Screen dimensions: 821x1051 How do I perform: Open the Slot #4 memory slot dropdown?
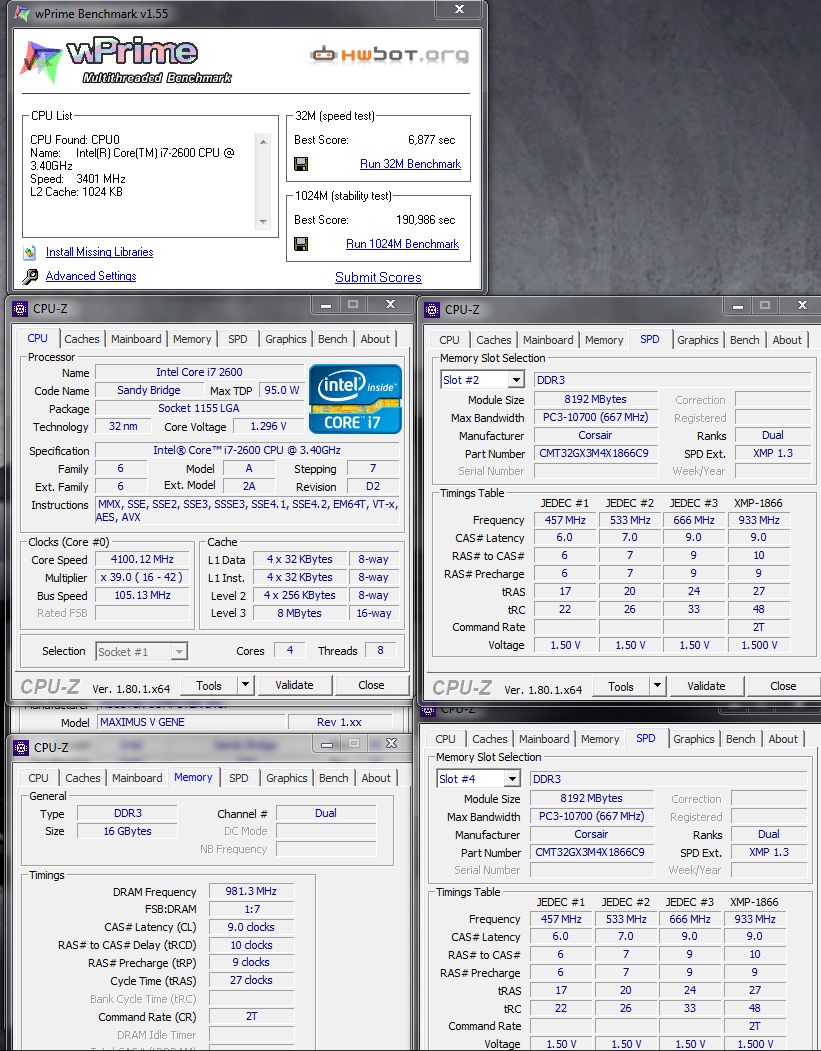click(511, 779)
